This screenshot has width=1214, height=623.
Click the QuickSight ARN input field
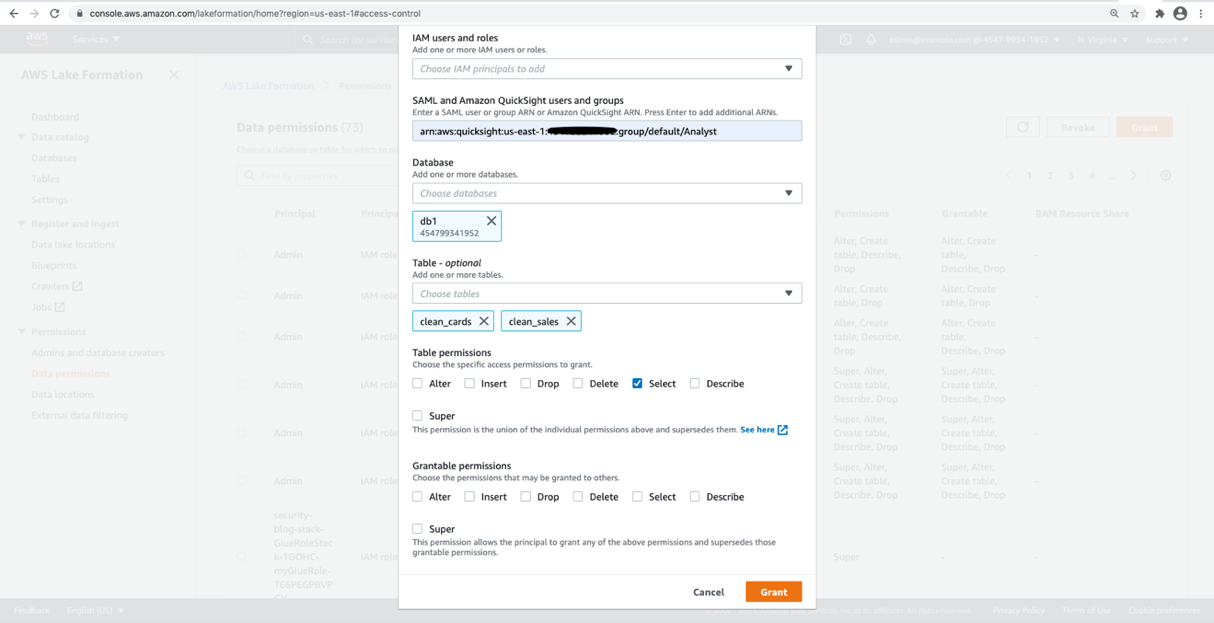(607, 131)
